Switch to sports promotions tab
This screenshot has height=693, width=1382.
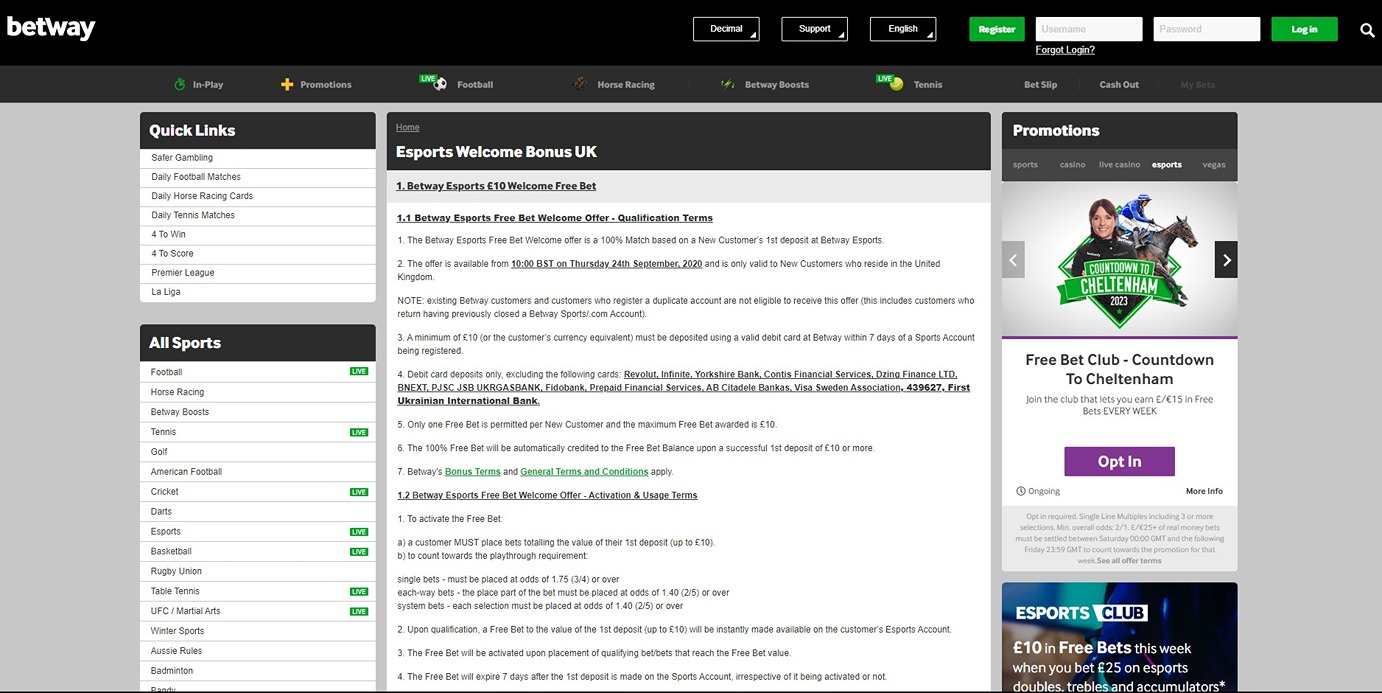tap(1025, 165)
